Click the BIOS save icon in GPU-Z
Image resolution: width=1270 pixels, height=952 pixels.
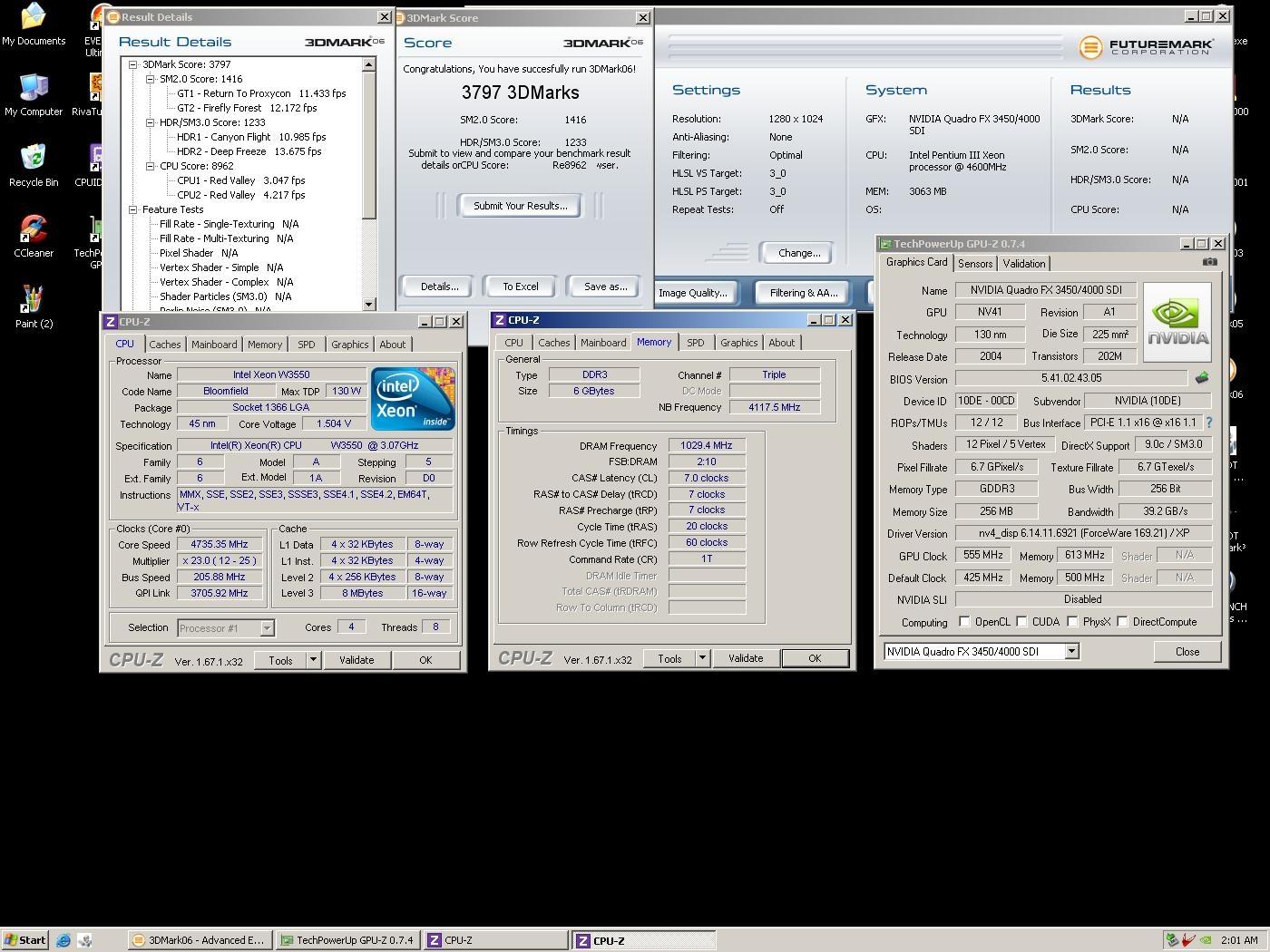tap(1202, 378)
